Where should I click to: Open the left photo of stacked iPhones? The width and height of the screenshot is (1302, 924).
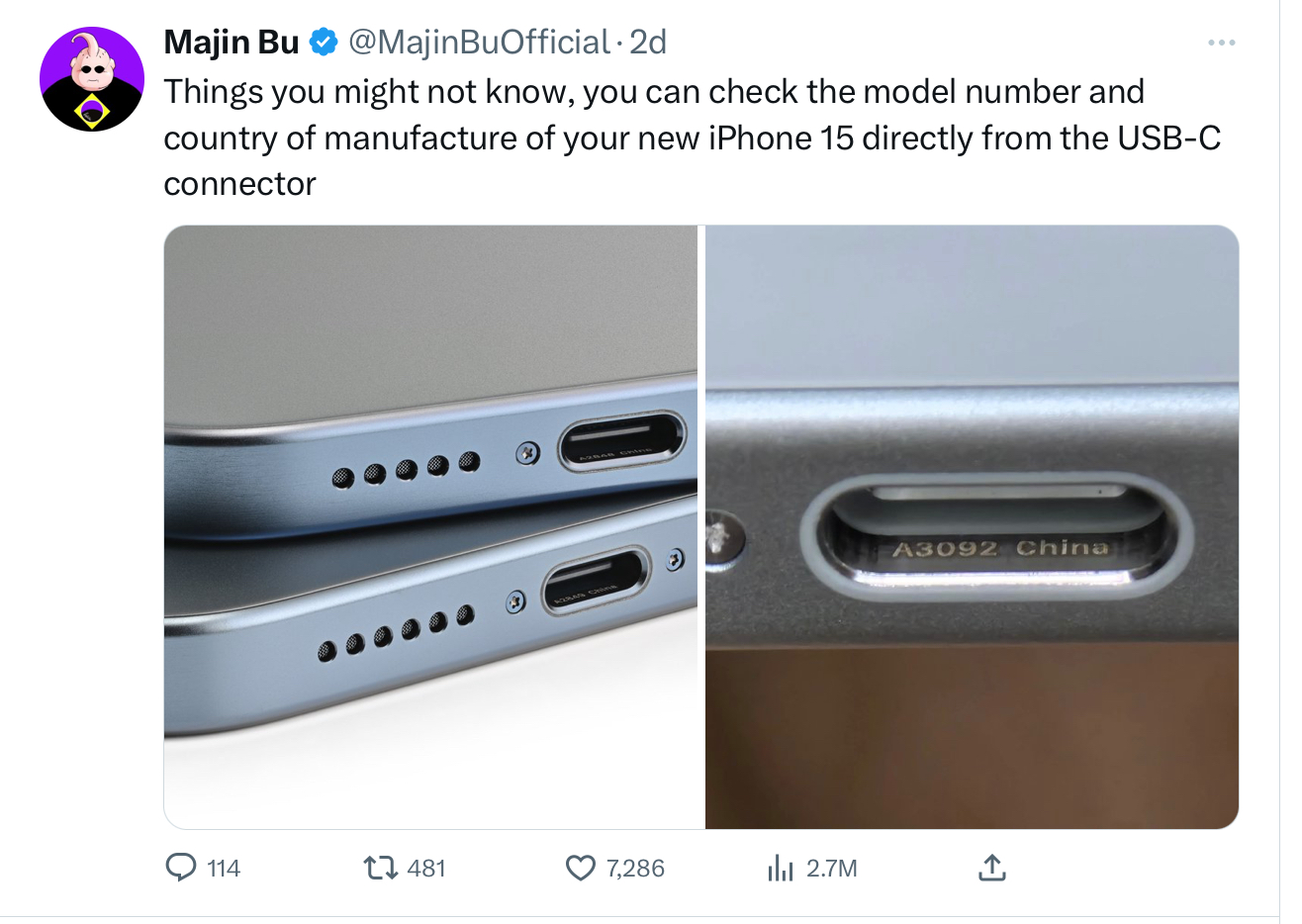tap(431, 527)
